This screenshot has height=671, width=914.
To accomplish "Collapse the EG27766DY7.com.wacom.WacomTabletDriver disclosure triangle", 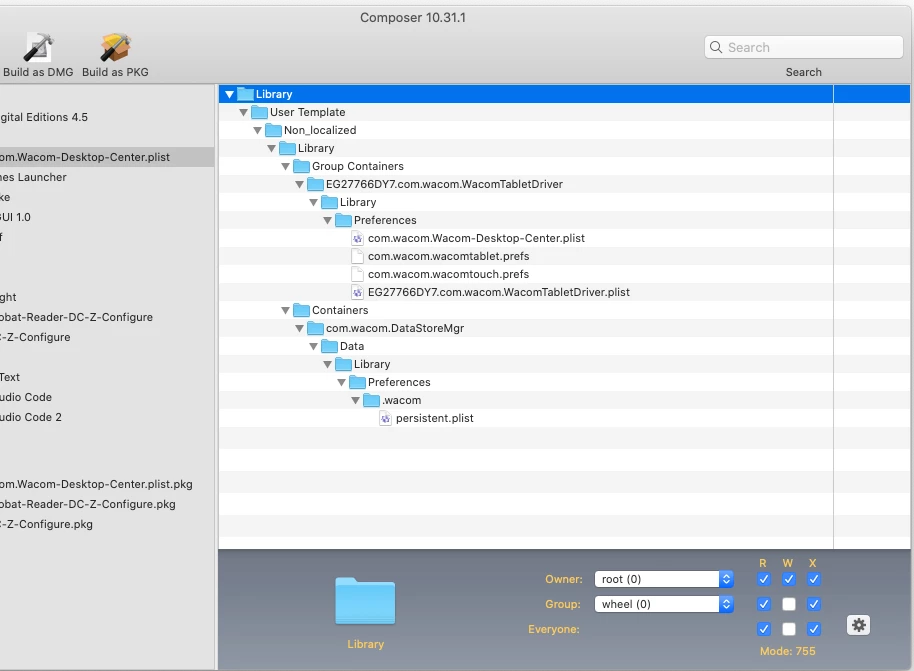I will [300, 185].
